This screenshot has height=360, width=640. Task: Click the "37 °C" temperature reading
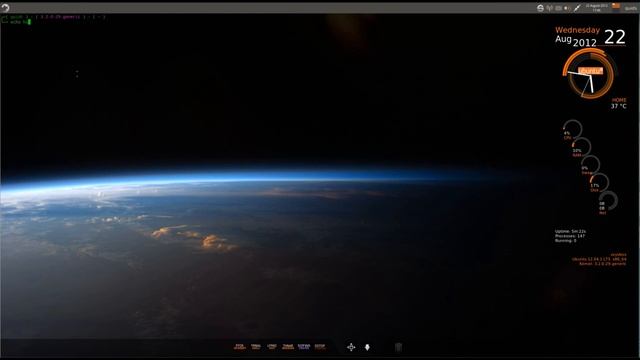[618, 106]
